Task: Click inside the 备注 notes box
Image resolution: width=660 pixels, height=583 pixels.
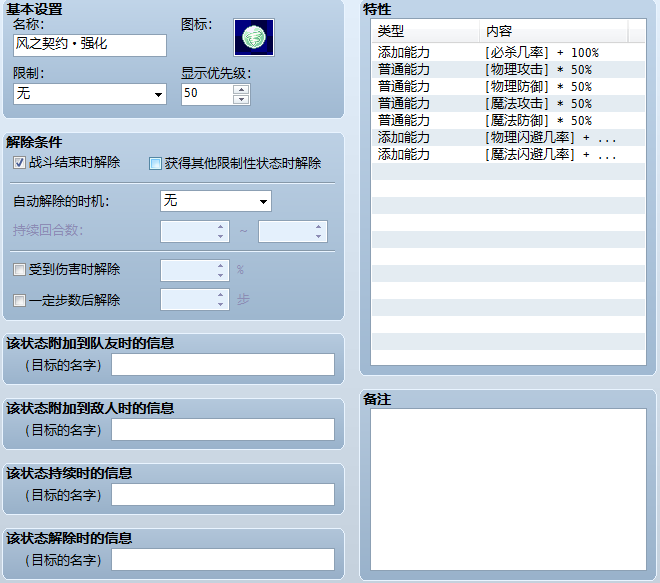Action: (508, 489)
